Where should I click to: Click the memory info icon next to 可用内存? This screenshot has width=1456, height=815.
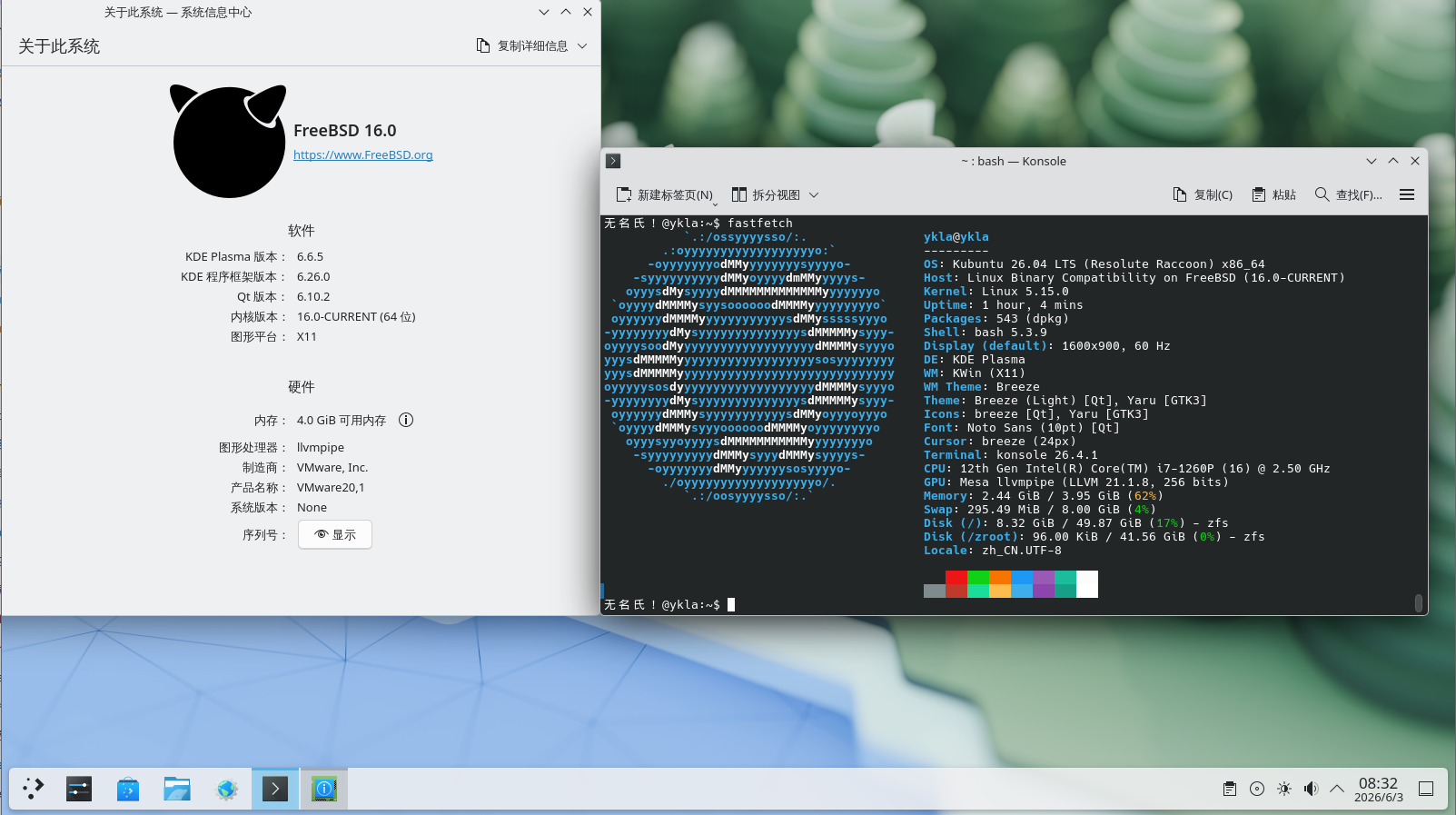pos(406,420)
